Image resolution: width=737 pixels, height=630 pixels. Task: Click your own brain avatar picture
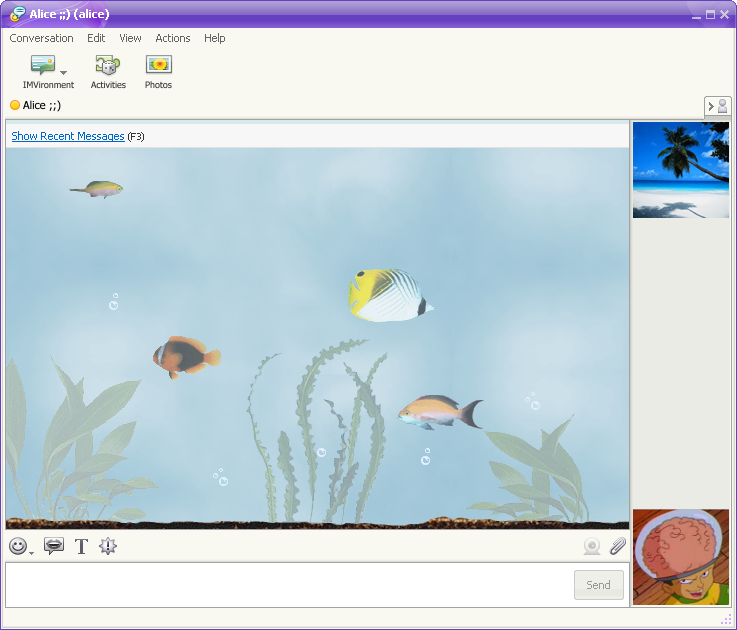[x=681, y=557]
